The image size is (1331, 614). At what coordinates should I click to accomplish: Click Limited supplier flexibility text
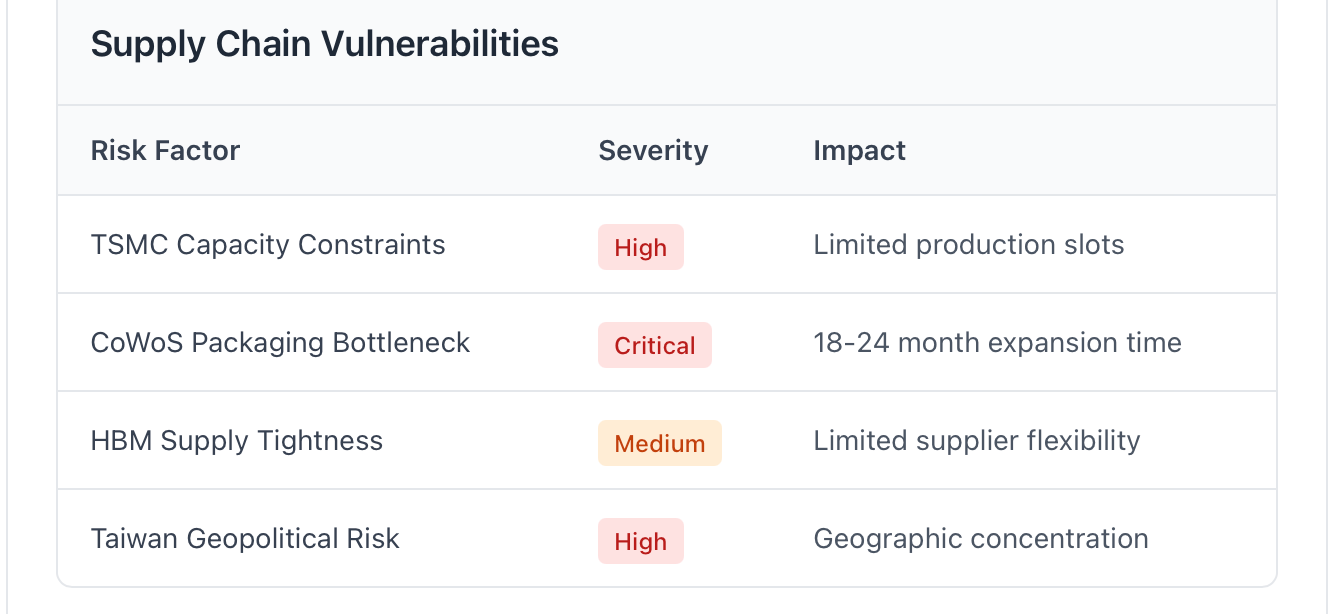[977, 441]
